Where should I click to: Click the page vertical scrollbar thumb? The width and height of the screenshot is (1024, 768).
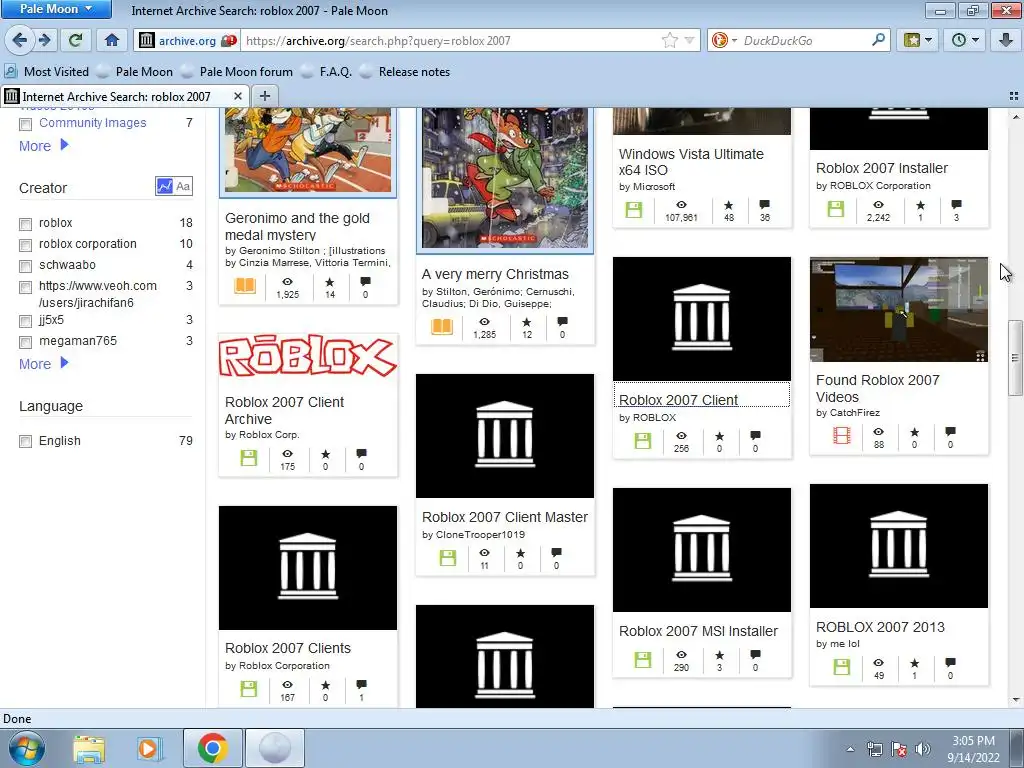pyautogui.click(x=1015, y=357)
